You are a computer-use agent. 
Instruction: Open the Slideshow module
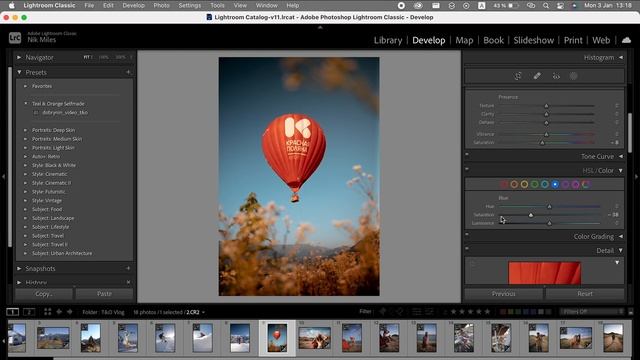tap(533, 40)
